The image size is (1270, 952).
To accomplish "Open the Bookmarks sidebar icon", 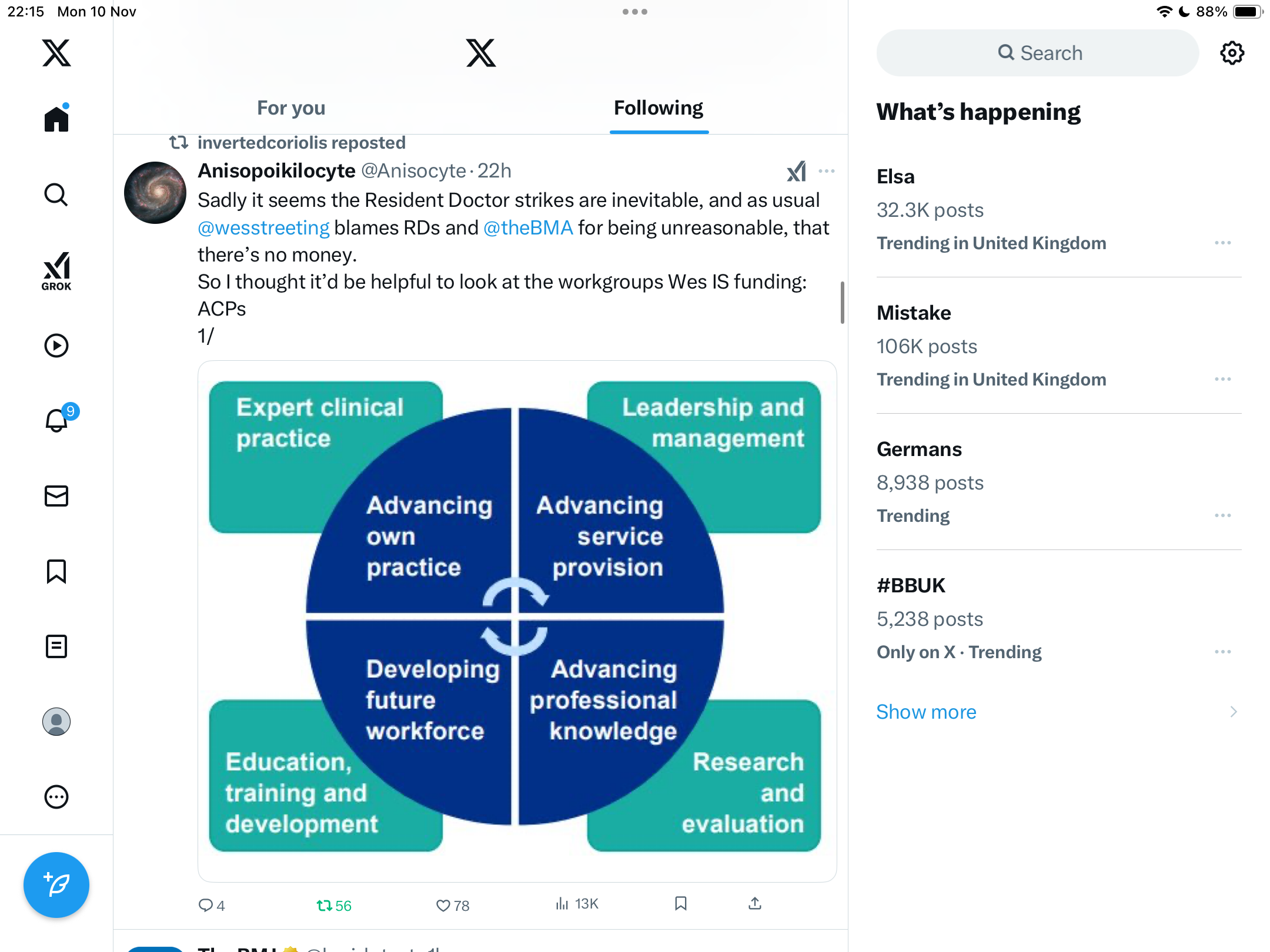I will pos(56,571).
